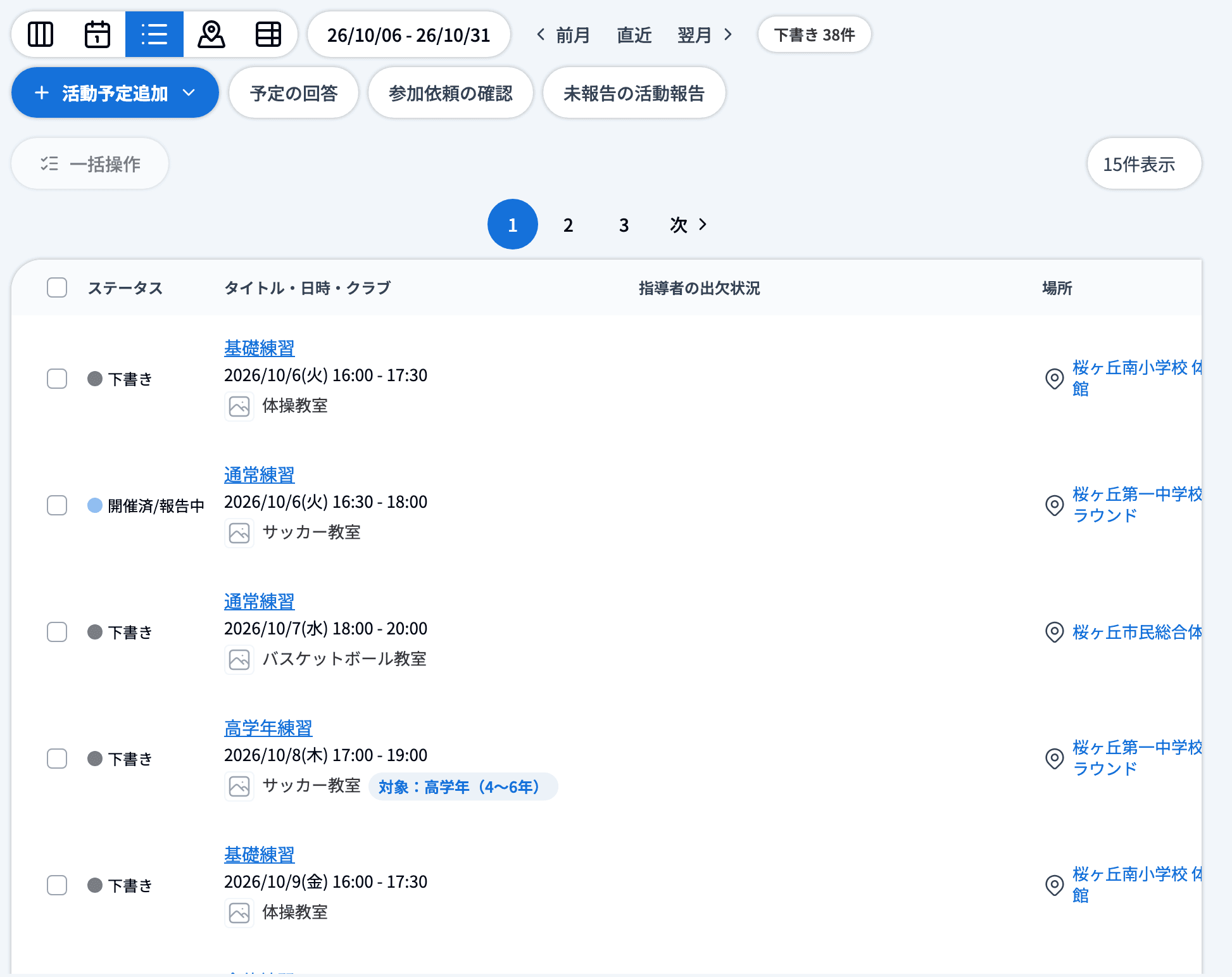Screen dimensions: 1232x977
Task: Open 通常練習 link for サッカー教室
Action: (260, 475)
